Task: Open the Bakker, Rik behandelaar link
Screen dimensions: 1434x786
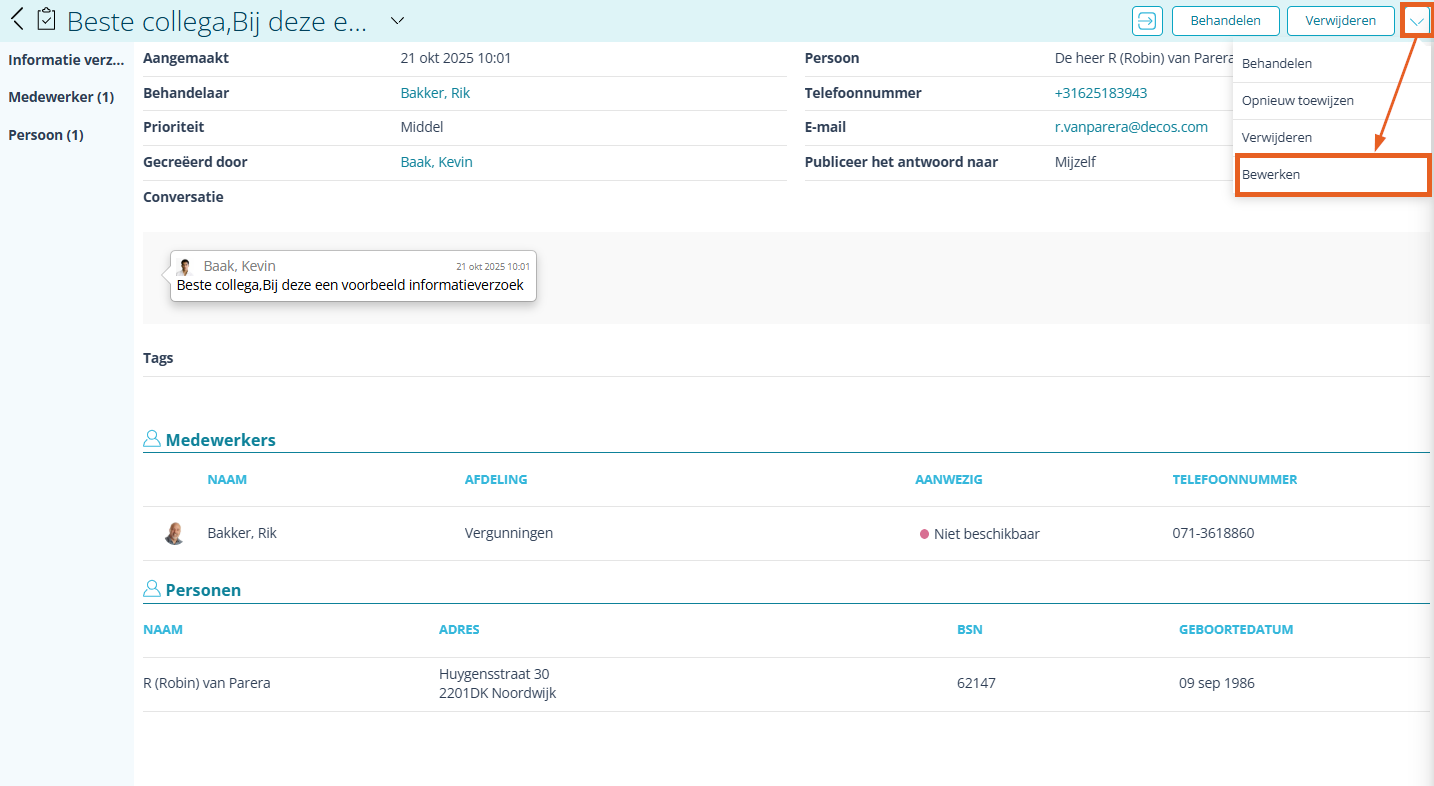Action: point(435,93)
